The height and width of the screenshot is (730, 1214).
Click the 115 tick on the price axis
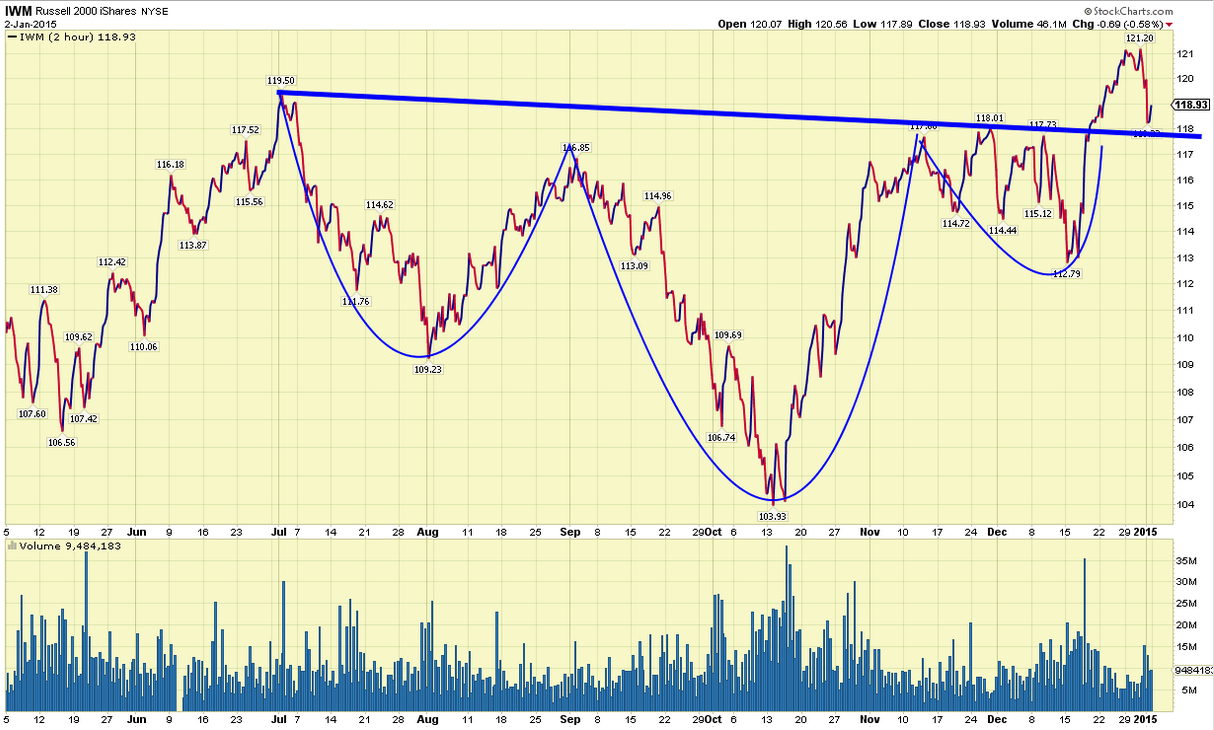[1186, 206]
